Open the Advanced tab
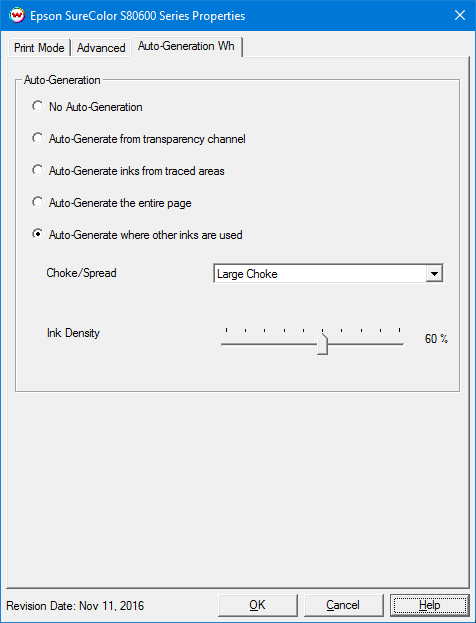The image size is (476, 623). click(x=101, y=48)
